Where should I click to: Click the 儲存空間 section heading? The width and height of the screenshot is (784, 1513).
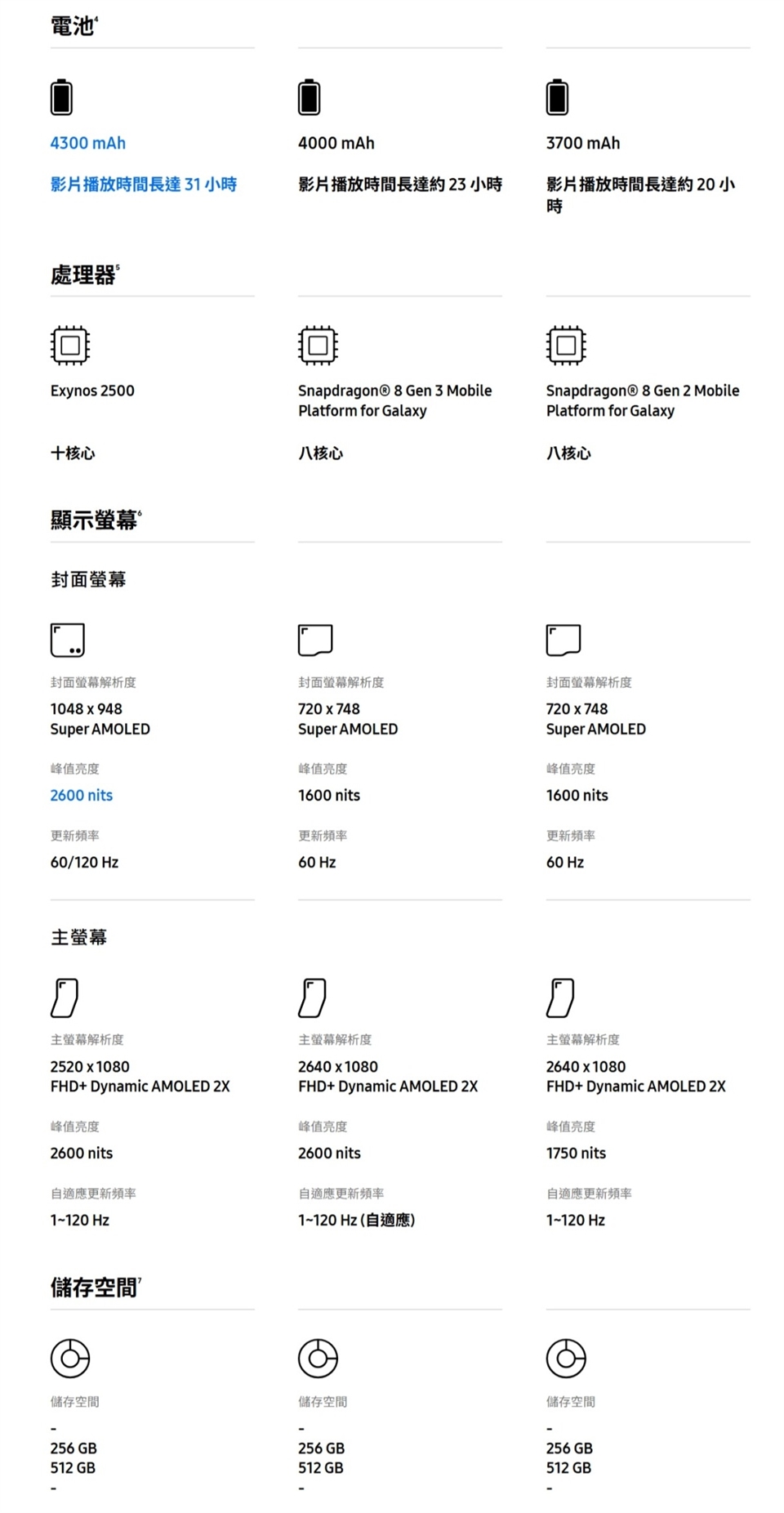tap(94, 1288)
